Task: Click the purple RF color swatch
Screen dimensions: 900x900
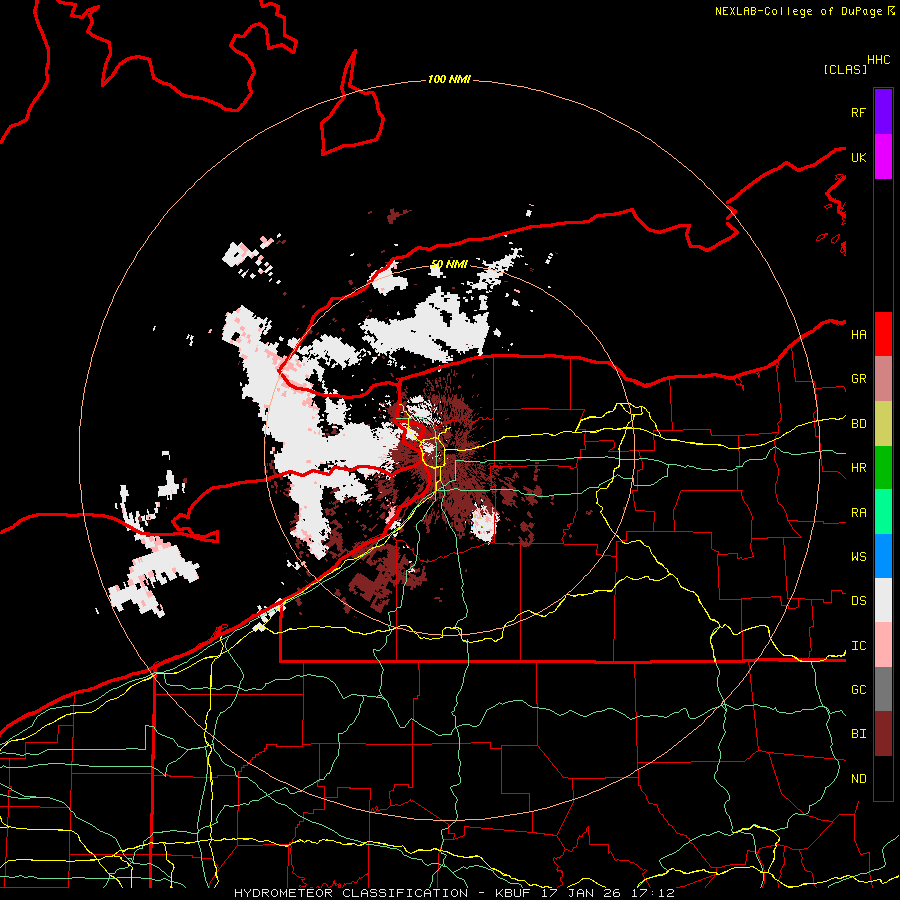Action: click(x=883, y=112)
